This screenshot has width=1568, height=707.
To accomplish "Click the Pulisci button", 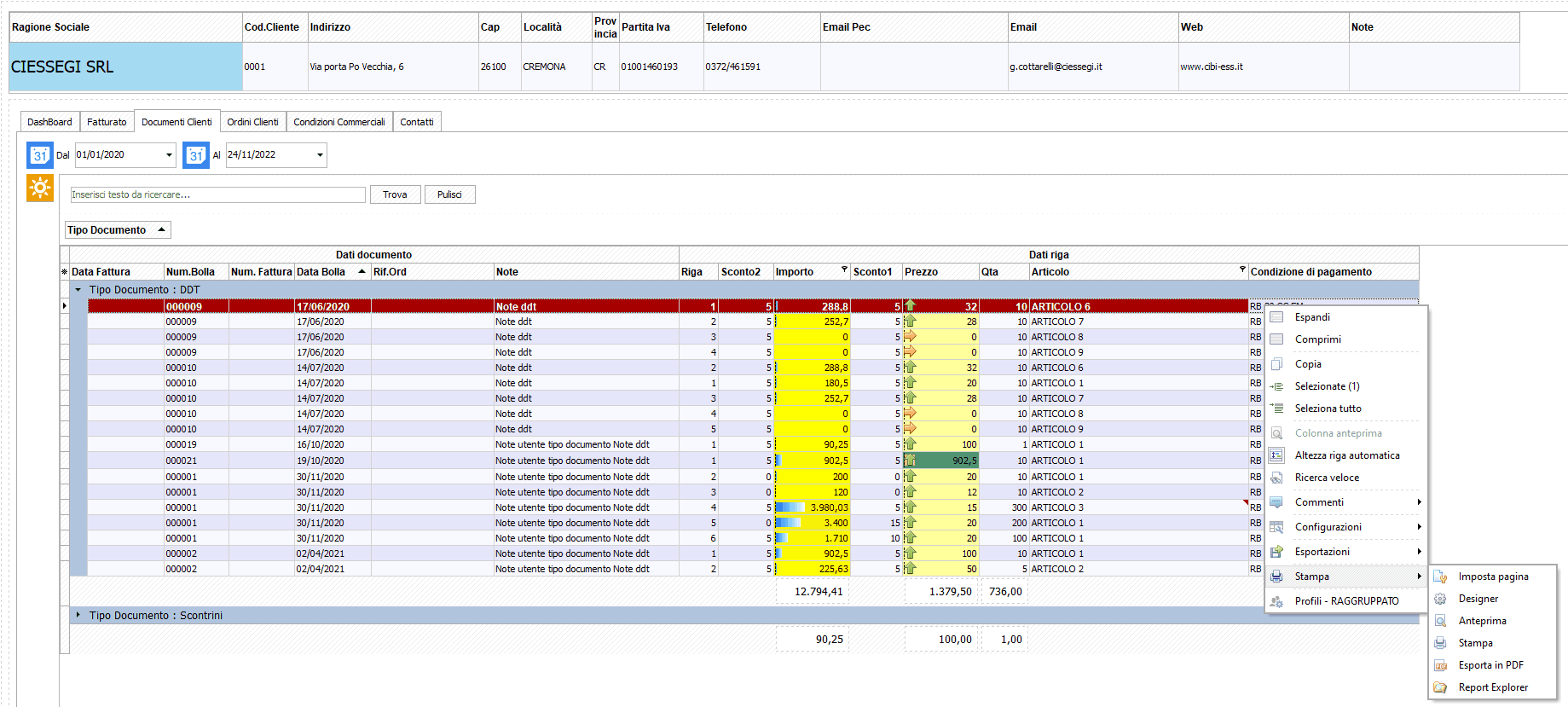I will coord(449,194).
